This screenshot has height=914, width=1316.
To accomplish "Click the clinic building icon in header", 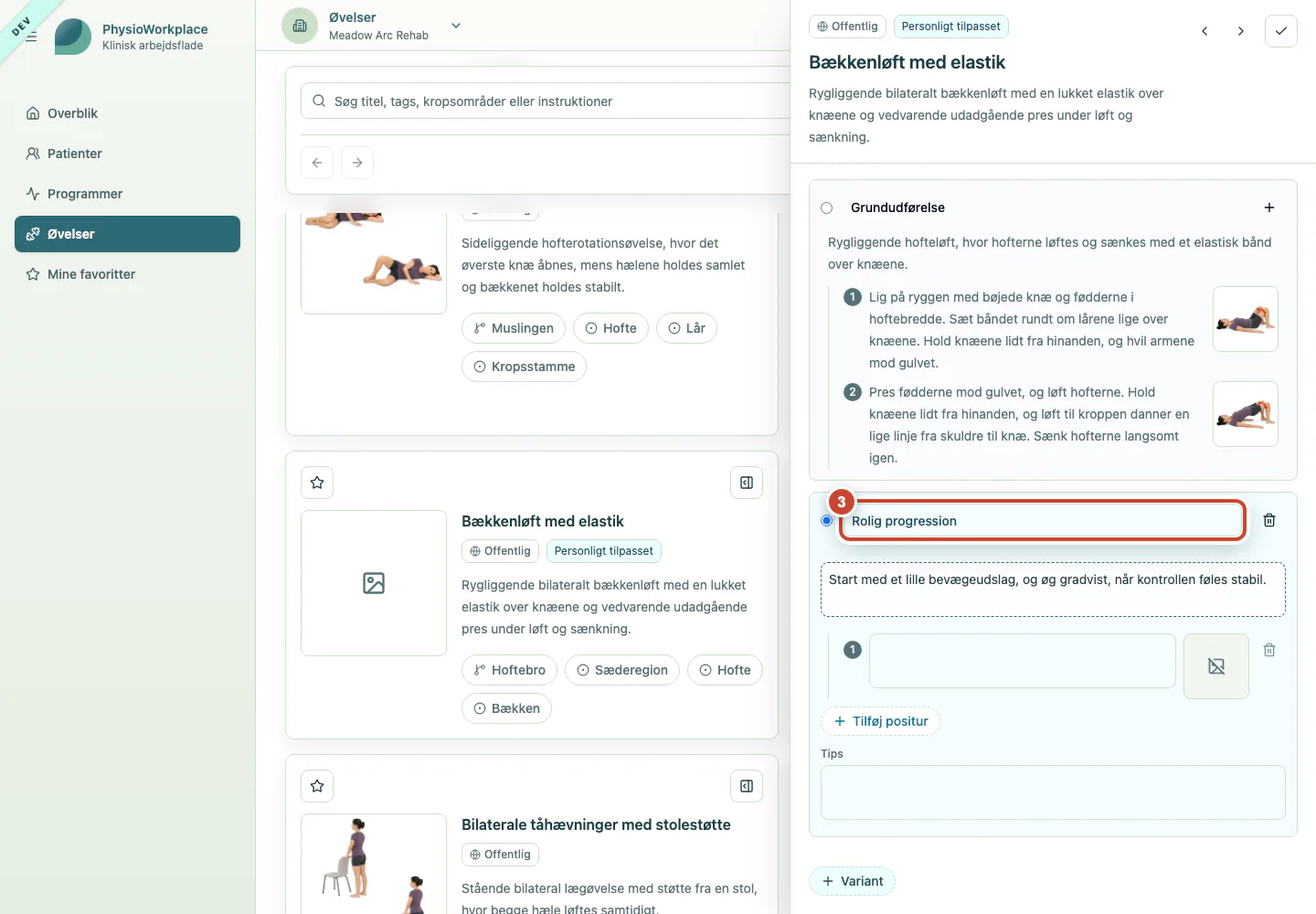I will click(300, 26).
